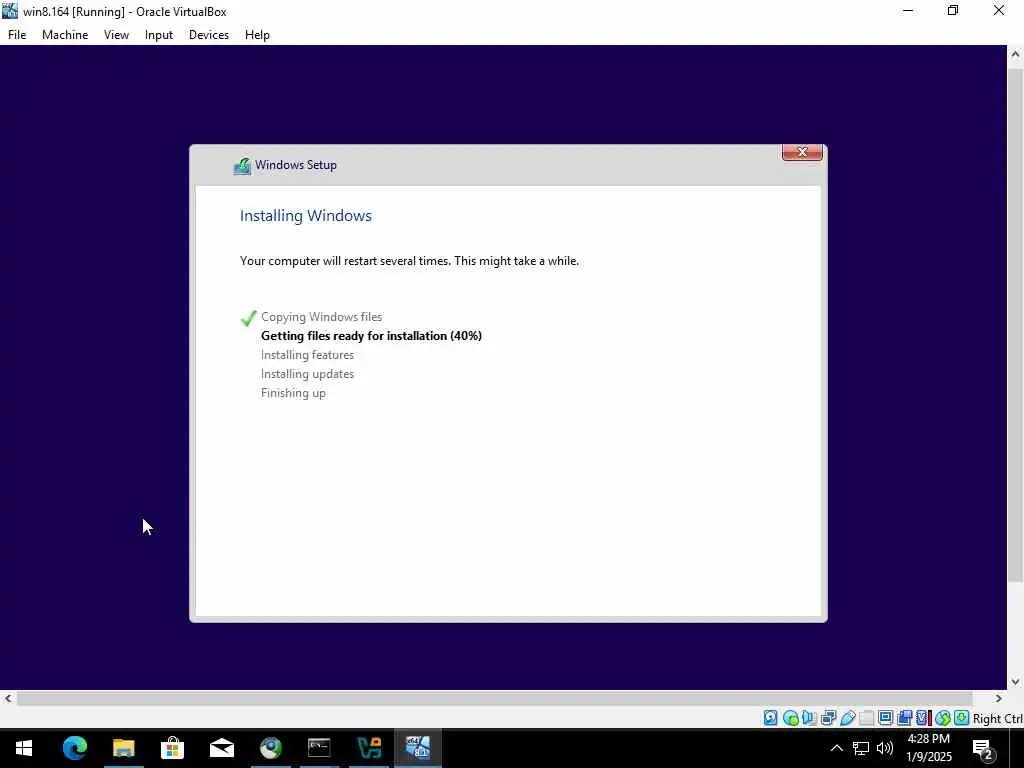Screen dimensions: 1024x768
Task: Select the 'Copying Windows files' step text
Action: [321, 317]
